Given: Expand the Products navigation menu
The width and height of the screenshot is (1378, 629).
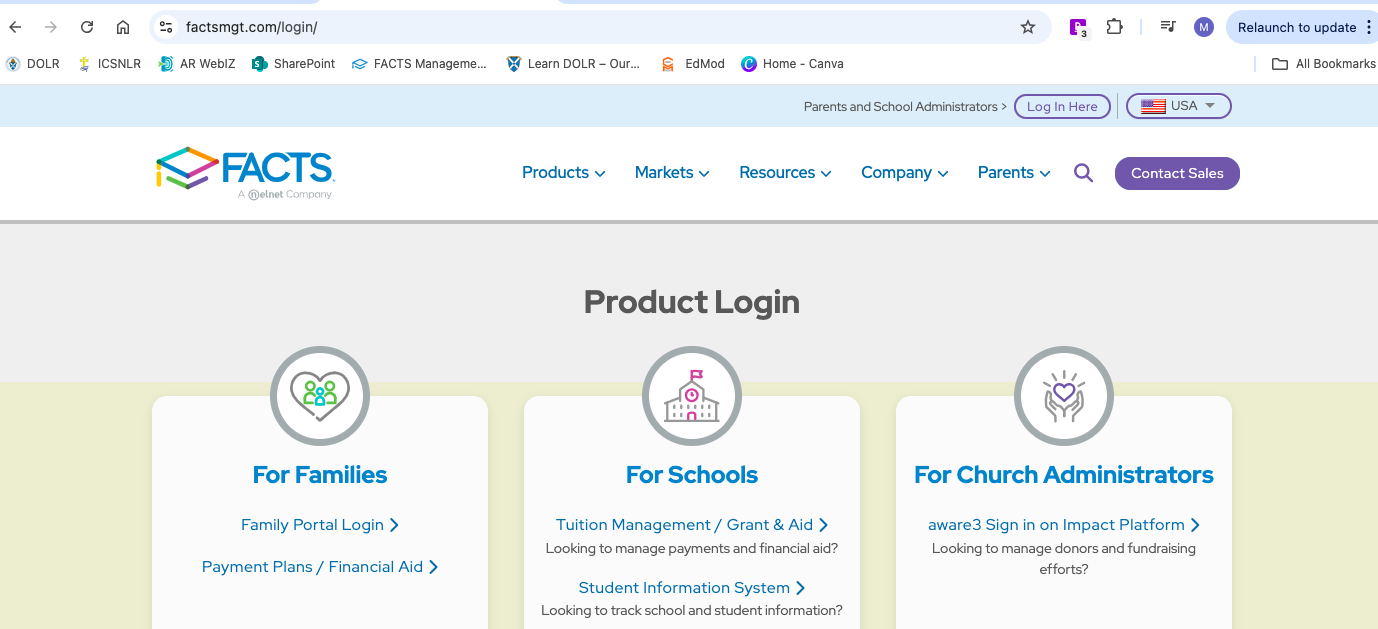Looking at the screenshot, I should point(563,173).
